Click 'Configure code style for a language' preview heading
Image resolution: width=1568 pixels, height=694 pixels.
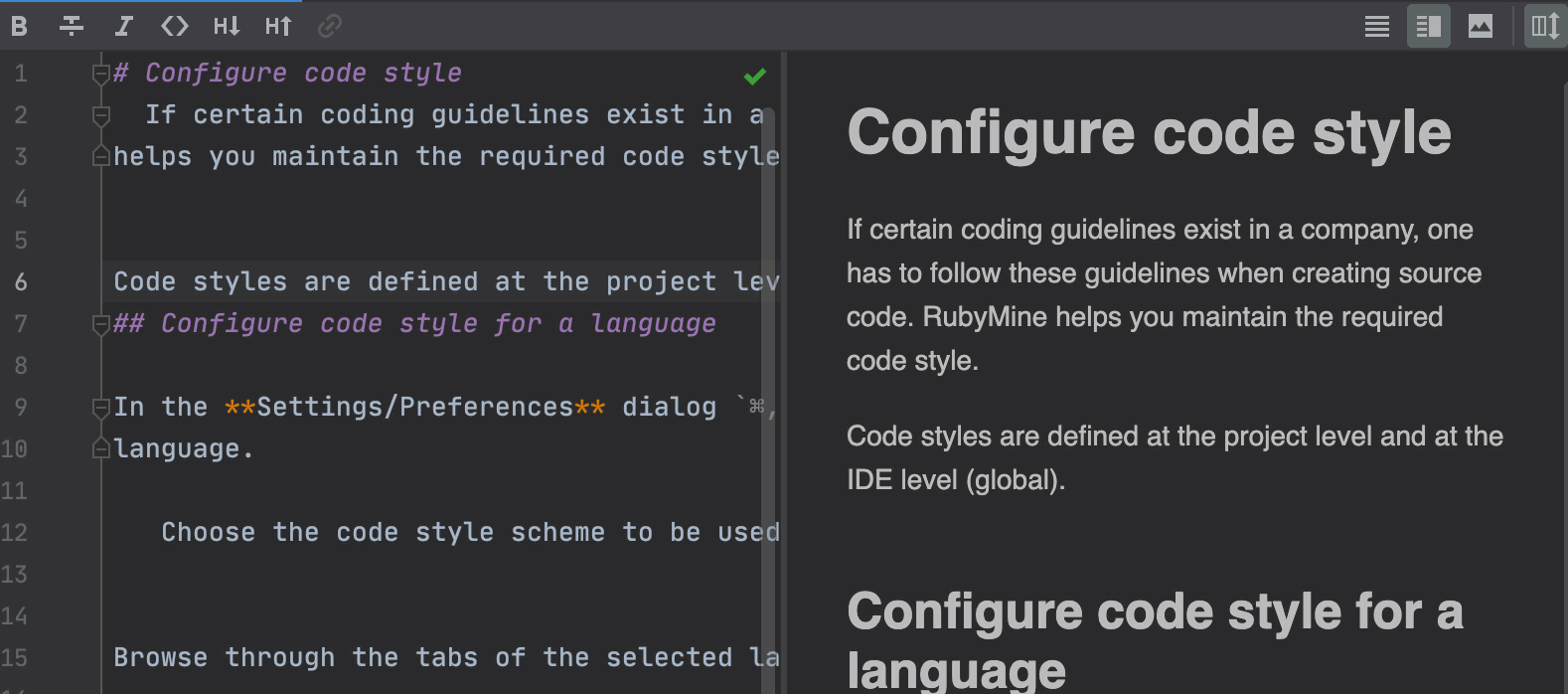pyautogui.click(x=1156, y=641)
